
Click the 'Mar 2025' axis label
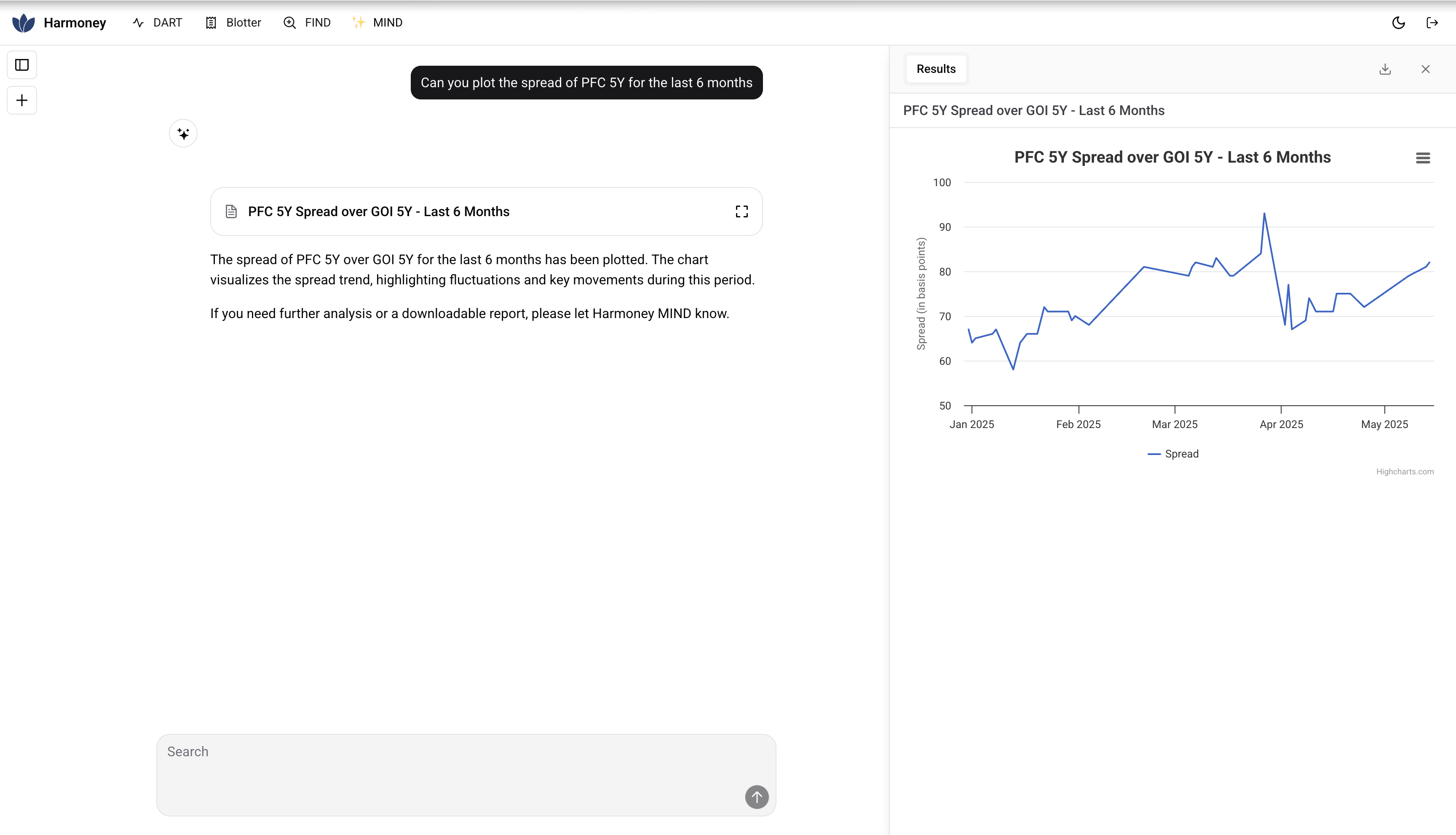(x=1175, y=424)
